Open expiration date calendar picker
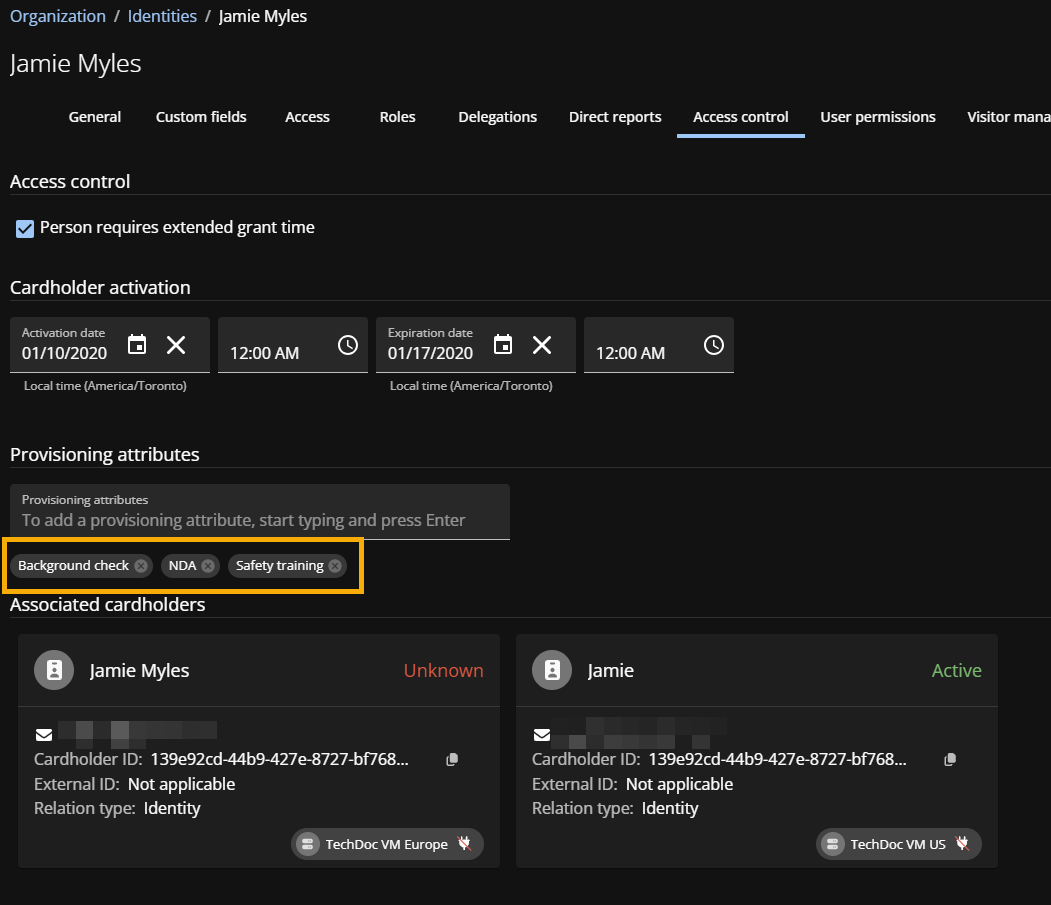1051x905 pixels. coord(504,345)
